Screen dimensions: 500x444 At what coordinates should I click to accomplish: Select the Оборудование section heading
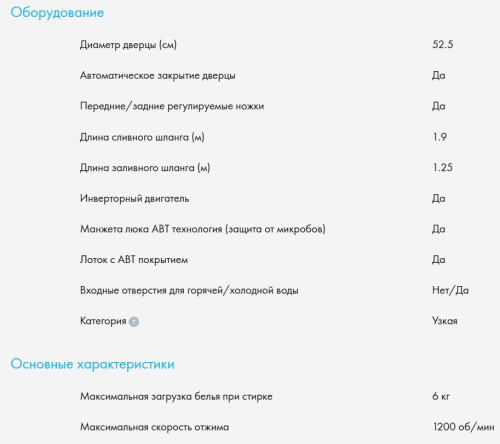click(57, 13)
